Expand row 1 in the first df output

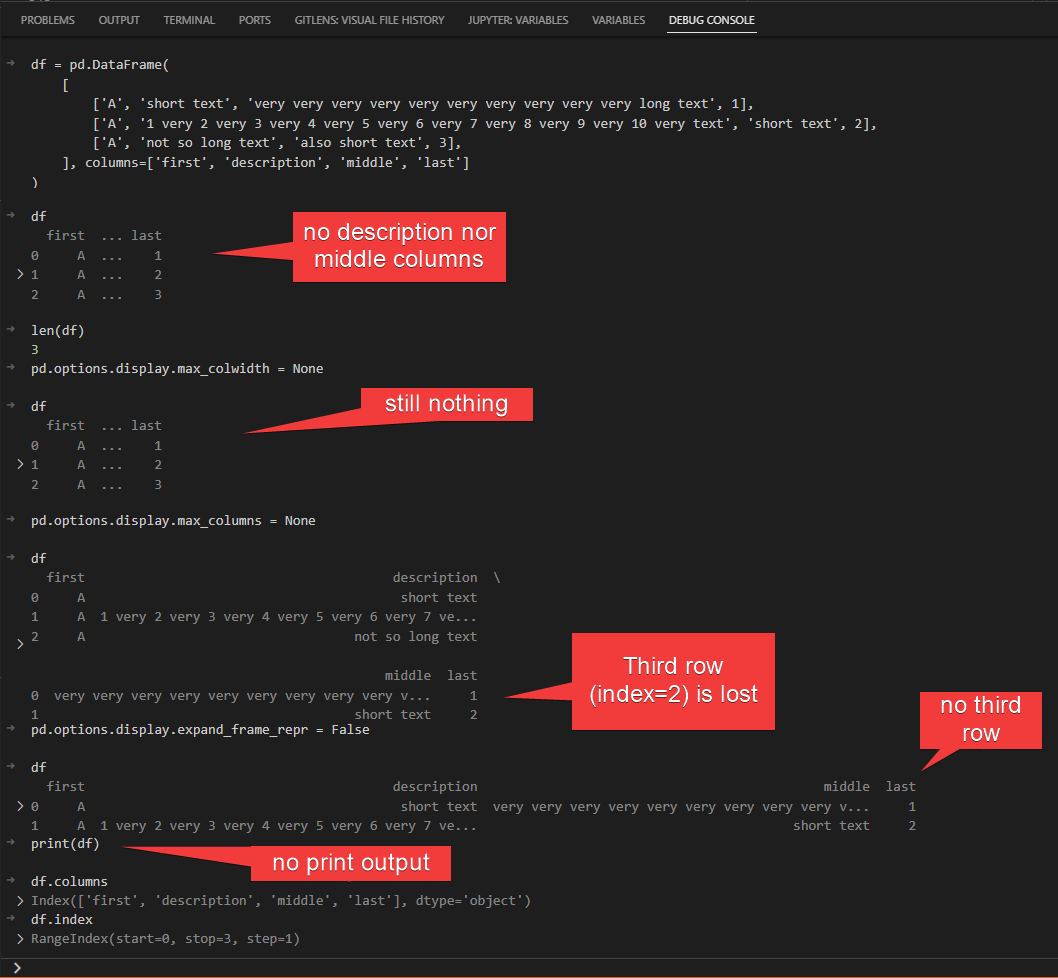tap(20, 274)
